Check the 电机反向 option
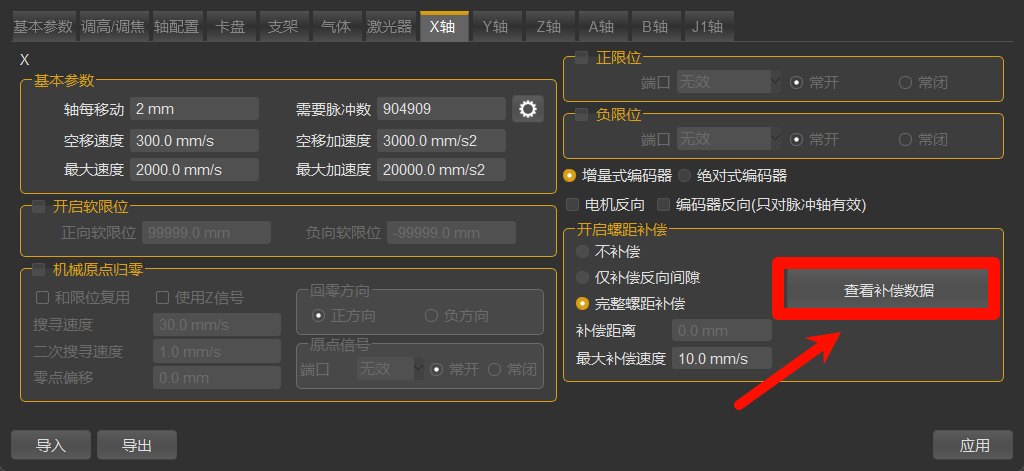 point(573,205)
